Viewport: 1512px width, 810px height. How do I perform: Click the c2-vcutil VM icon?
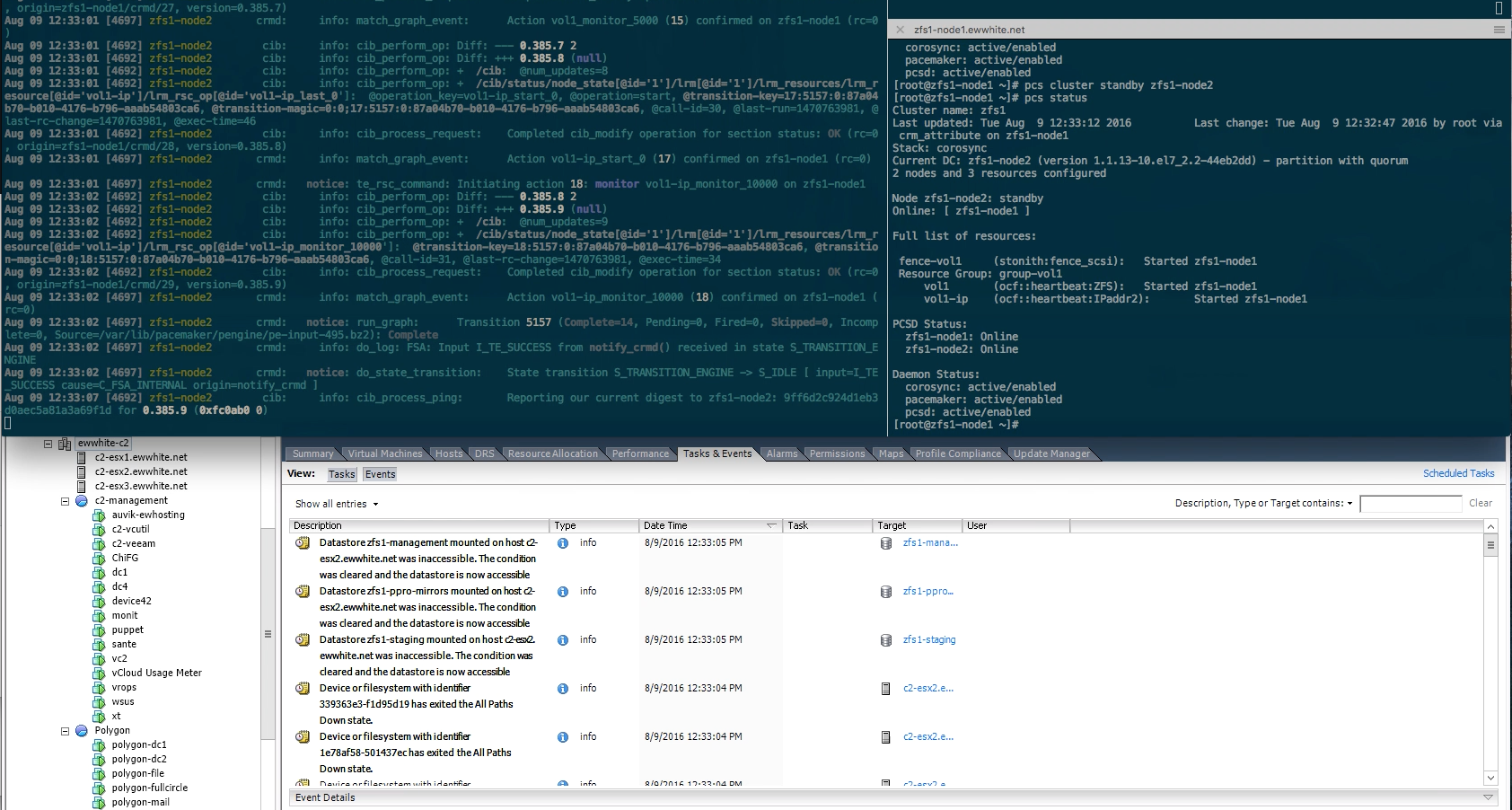pos(99,529)
